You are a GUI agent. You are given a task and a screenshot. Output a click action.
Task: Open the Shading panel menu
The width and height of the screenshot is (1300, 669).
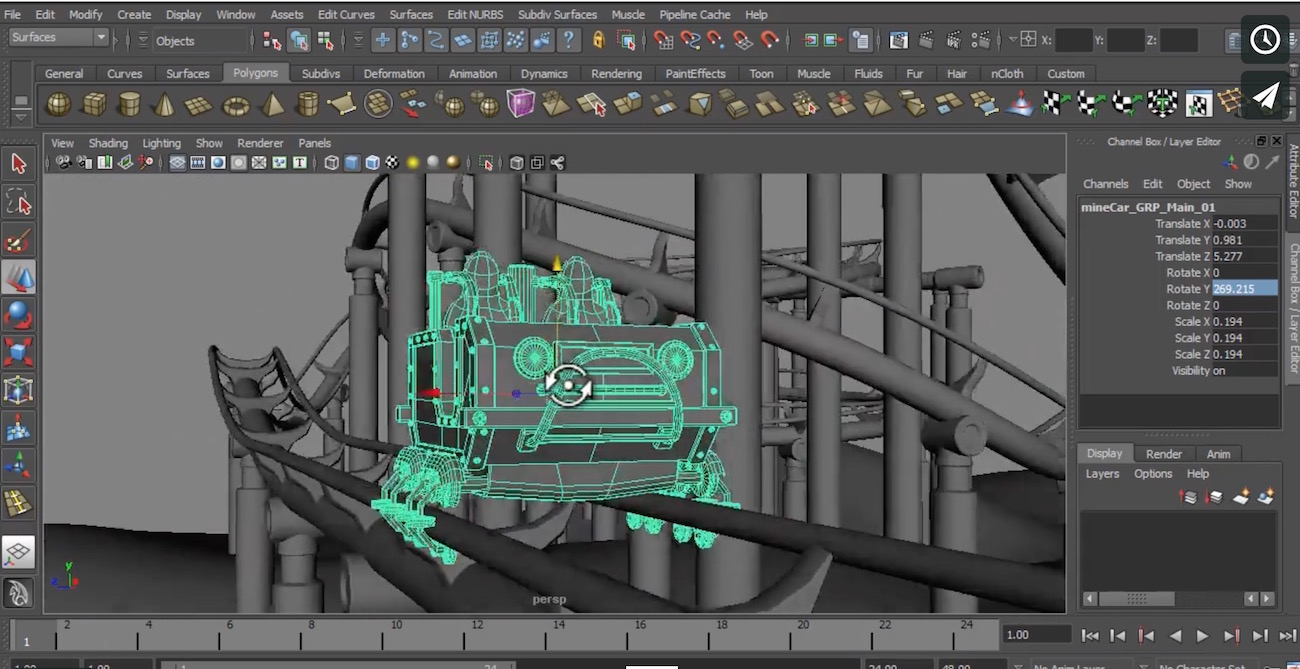(x=107, y=143)
